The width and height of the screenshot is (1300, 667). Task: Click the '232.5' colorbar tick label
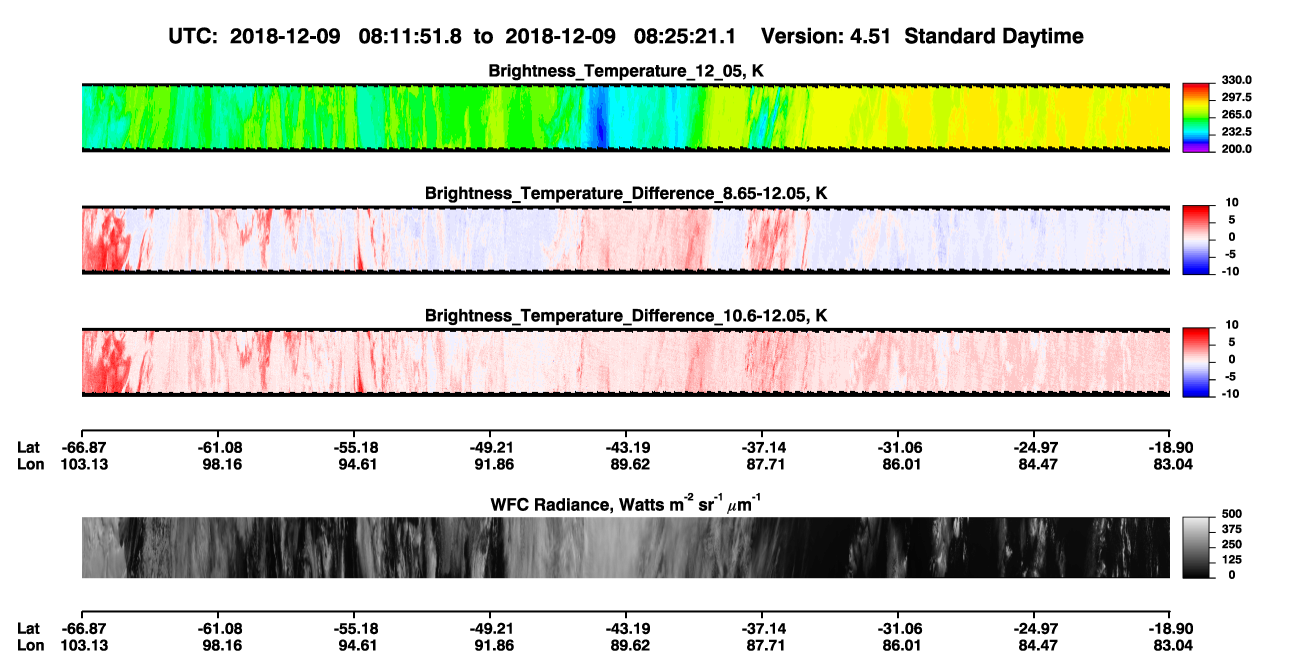click(x=1235, y=132)
